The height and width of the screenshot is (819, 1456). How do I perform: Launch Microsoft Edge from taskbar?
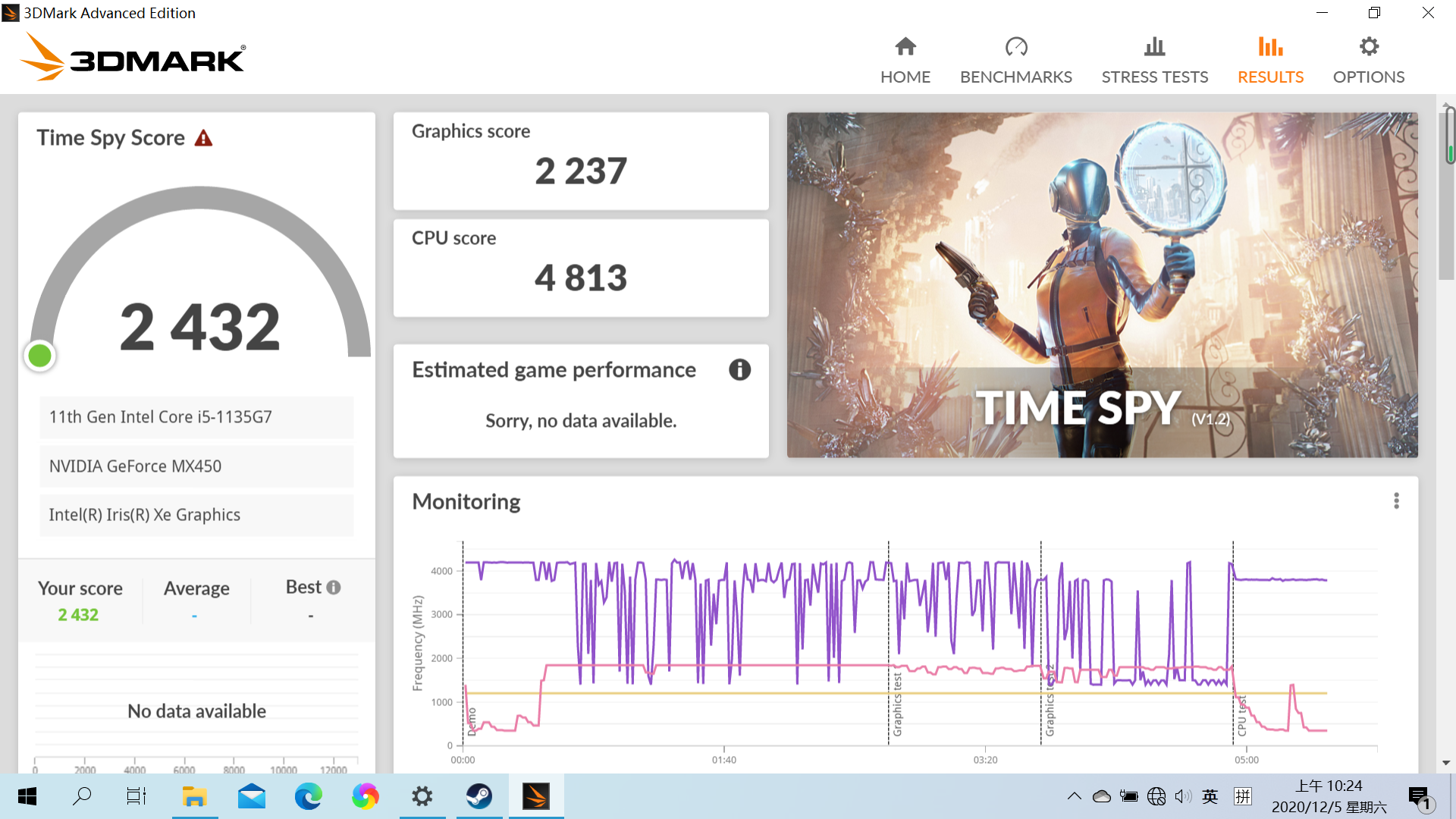(x=309, y=796)
